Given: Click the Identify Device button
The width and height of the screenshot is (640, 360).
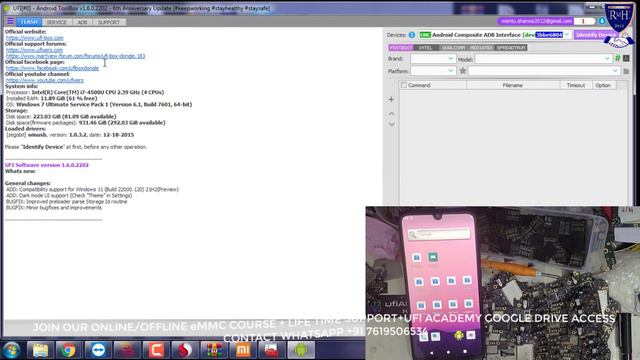Looking at the screenshot, I should click(596, 35).
